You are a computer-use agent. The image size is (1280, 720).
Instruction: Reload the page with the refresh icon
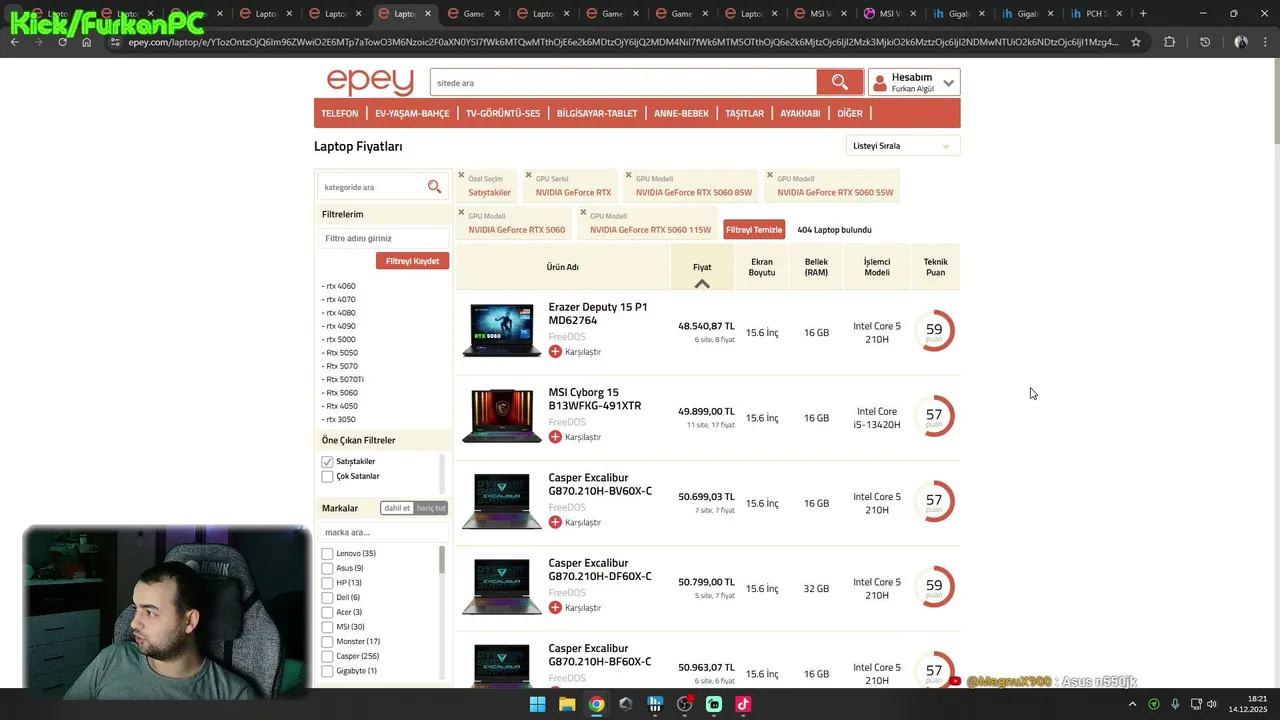pyautogui.click(x=63, y=42)
